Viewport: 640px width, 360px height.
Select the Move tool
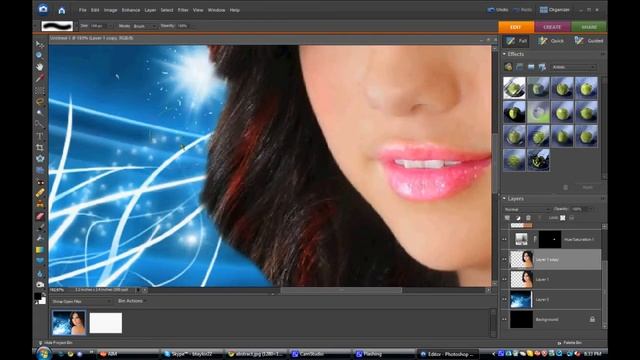[x=40, y=44]
